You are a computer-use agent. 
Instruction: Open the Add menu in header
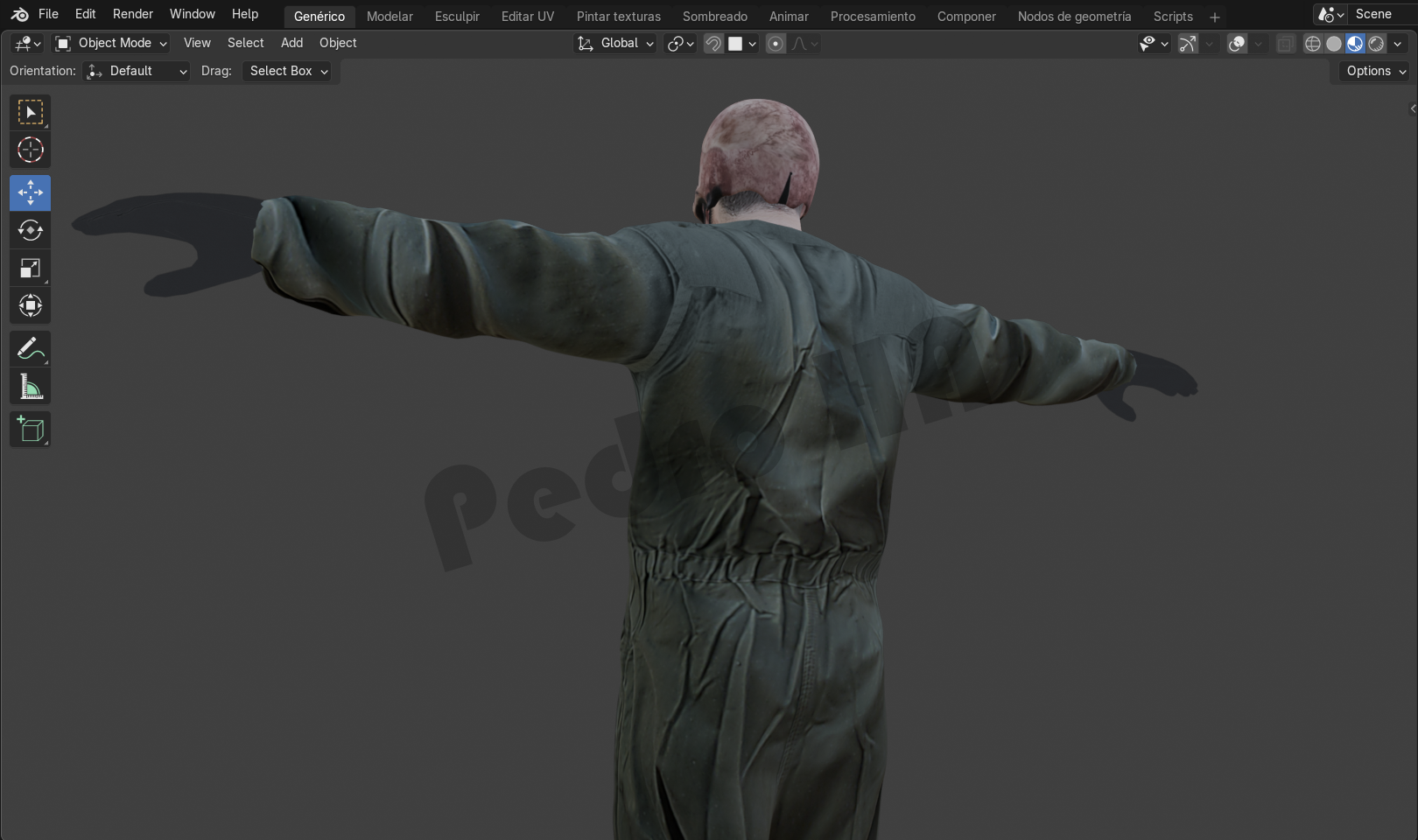tap(291, 43)
